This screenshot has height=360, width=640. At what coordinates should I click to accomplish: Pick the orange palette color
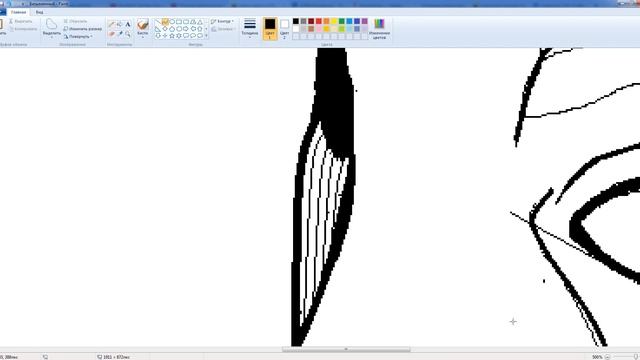[x=327, y=21]
